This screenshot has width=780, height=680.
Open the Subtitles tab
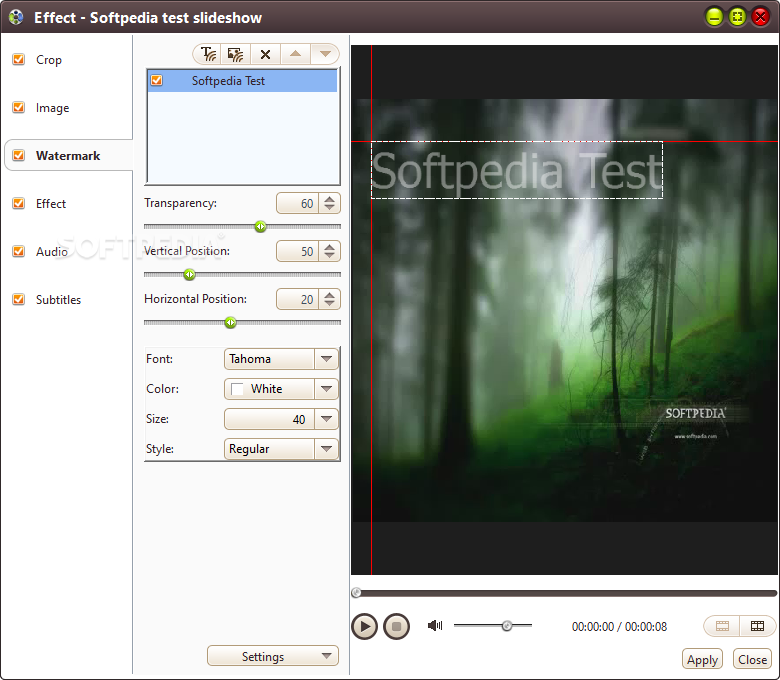(x=58, y=299)
